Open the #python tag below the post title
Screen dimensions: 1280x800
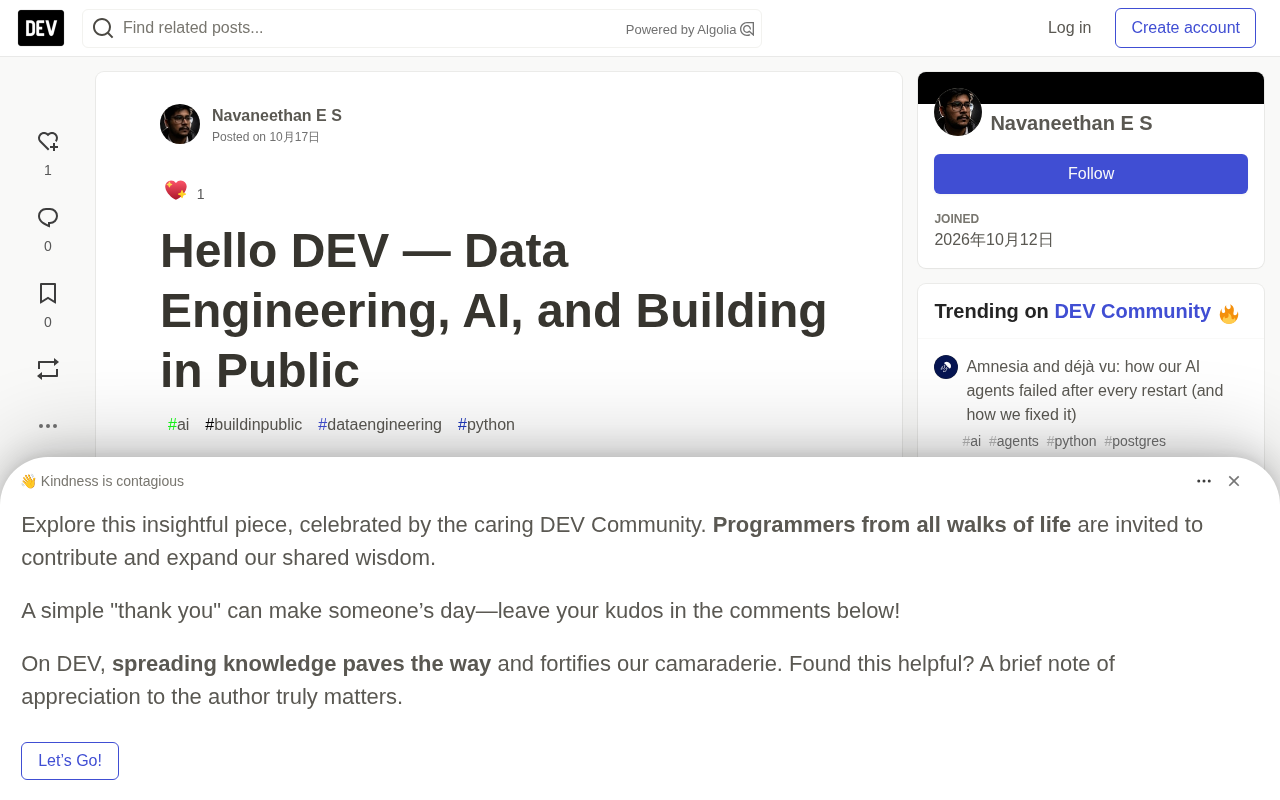[486, 425]
